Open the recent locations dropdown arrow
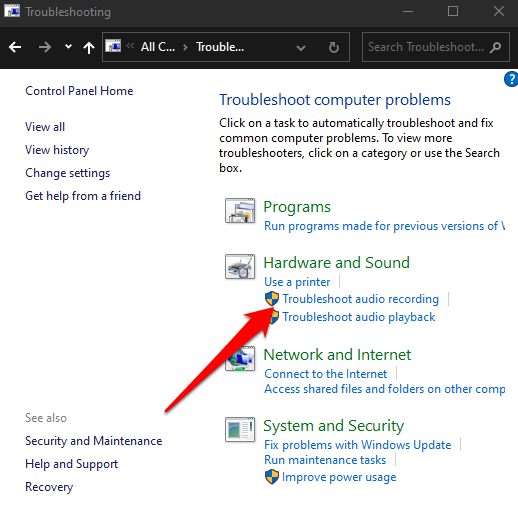The width and height of the screenshot is (518, 505). click(68, 47)
